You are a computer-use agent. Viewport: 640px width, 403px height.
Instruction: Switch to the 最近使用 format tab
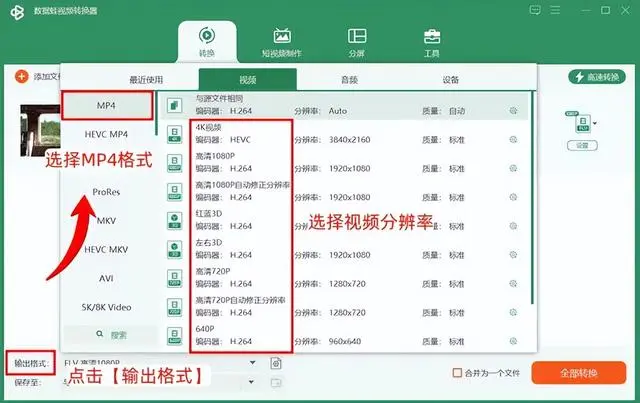[146, 80]
